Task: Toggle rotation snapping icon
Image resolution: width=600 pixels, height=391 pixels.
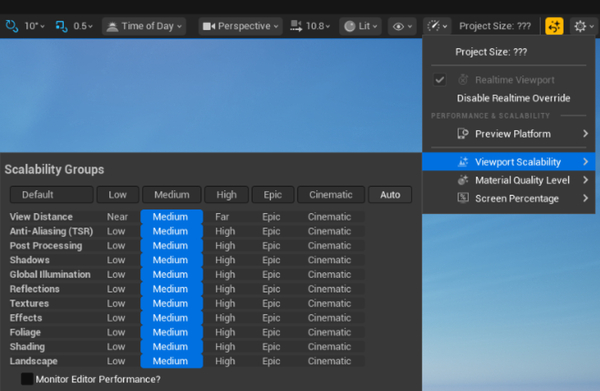Action: coord(11,26)
